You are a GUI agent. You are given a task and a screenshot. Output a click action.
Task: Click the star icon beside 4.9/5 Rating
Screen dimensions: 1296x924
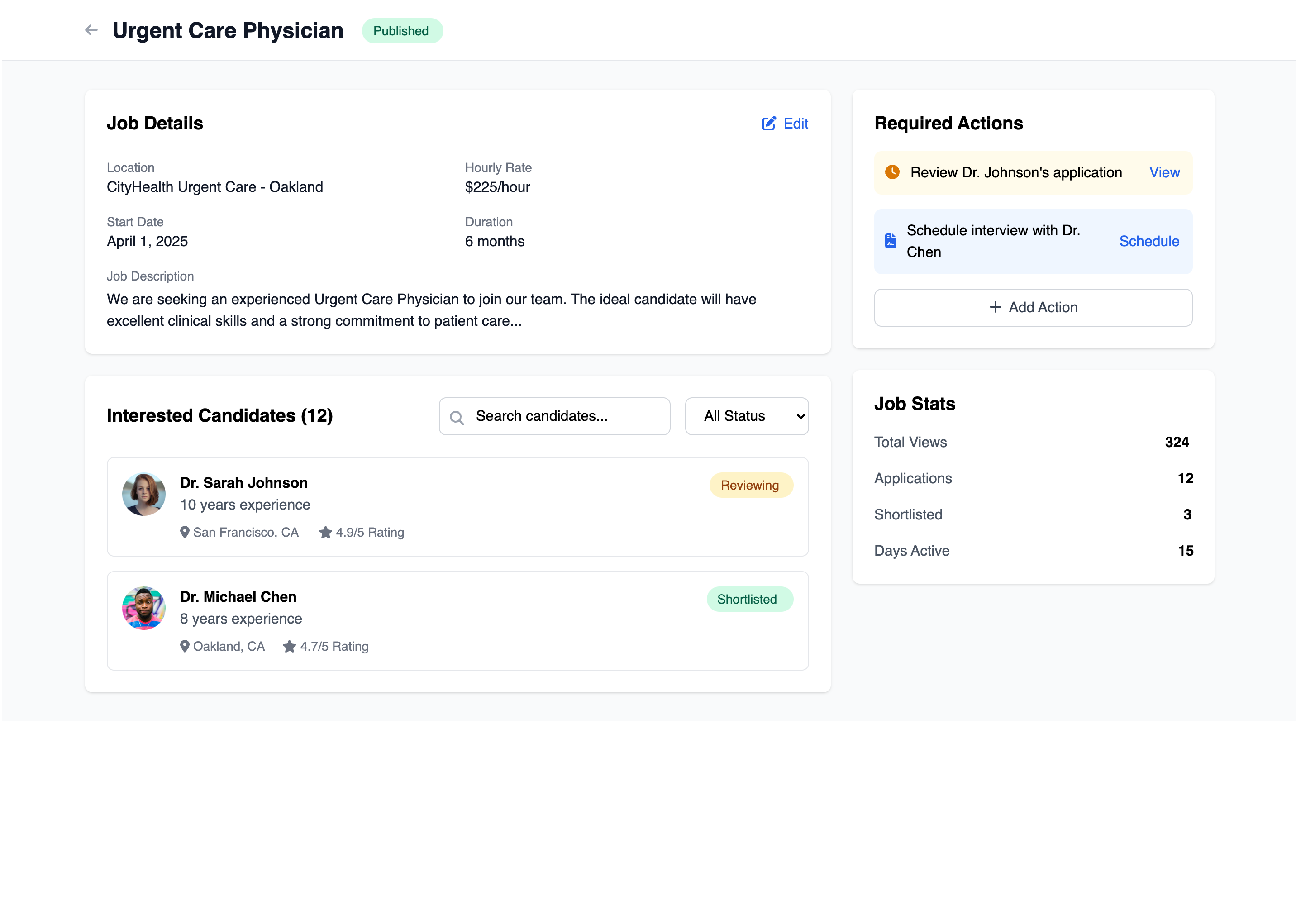(325, 532)
